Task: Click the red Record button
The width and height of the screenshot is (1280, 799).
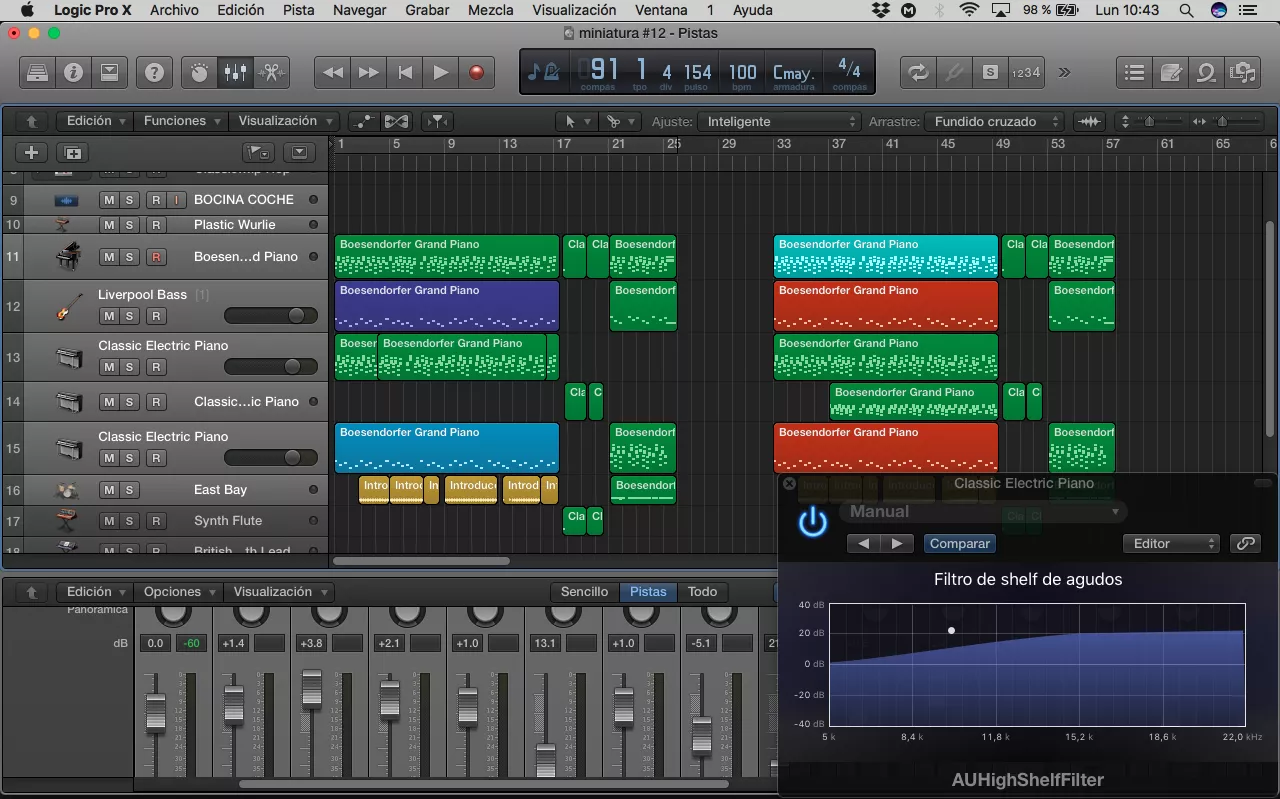Action: click(476, 72)
